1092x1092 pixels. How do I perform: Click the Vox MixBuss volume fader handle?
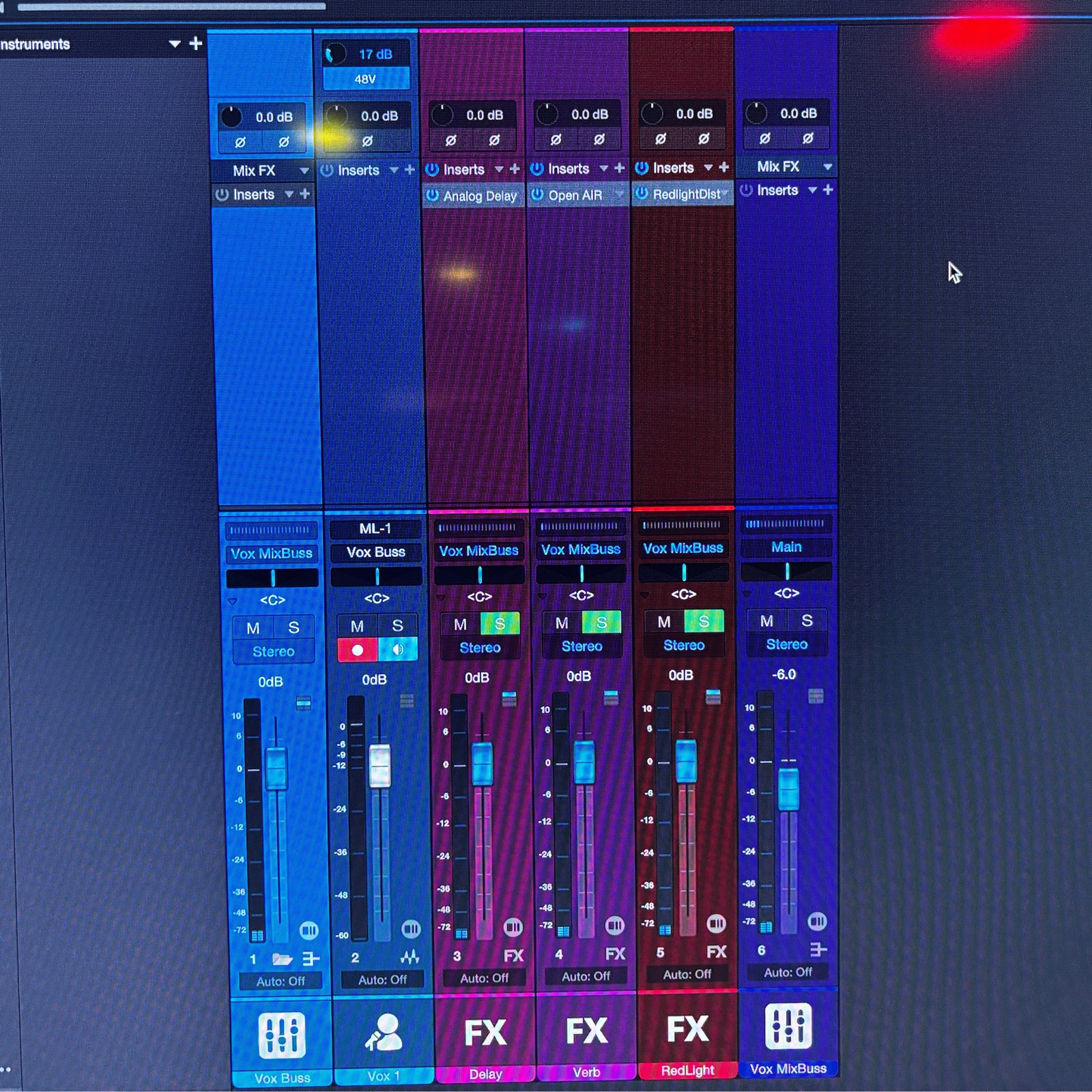coord(788,789)
